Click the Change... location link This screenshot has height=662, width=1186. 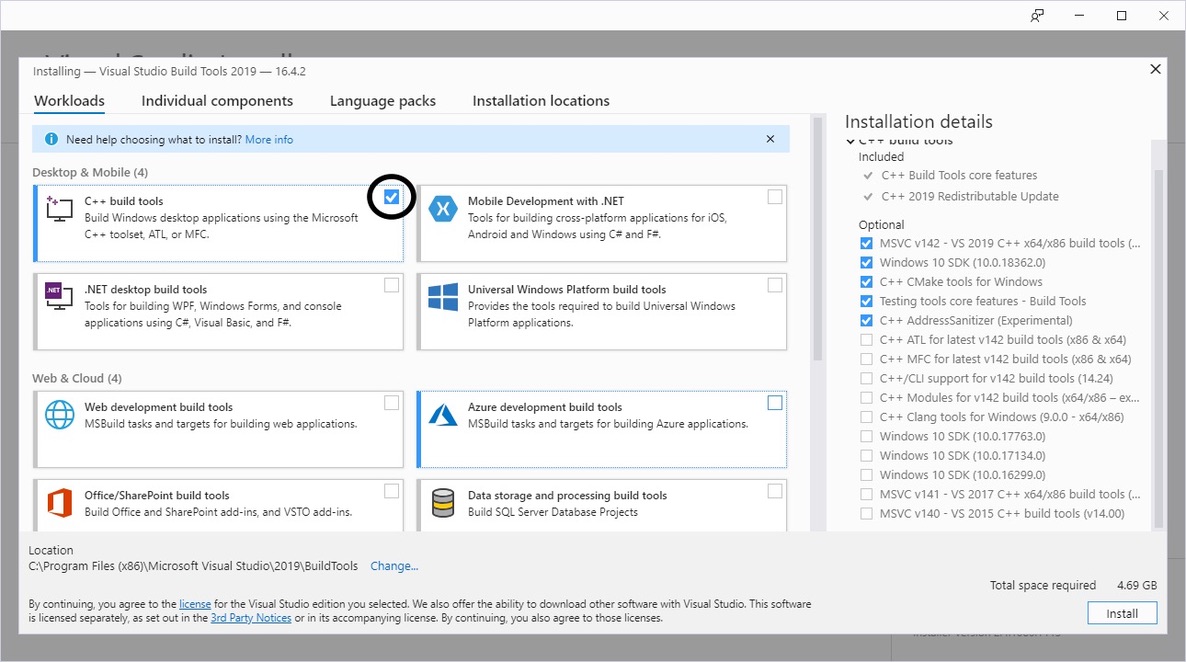[x=394, y=566]
